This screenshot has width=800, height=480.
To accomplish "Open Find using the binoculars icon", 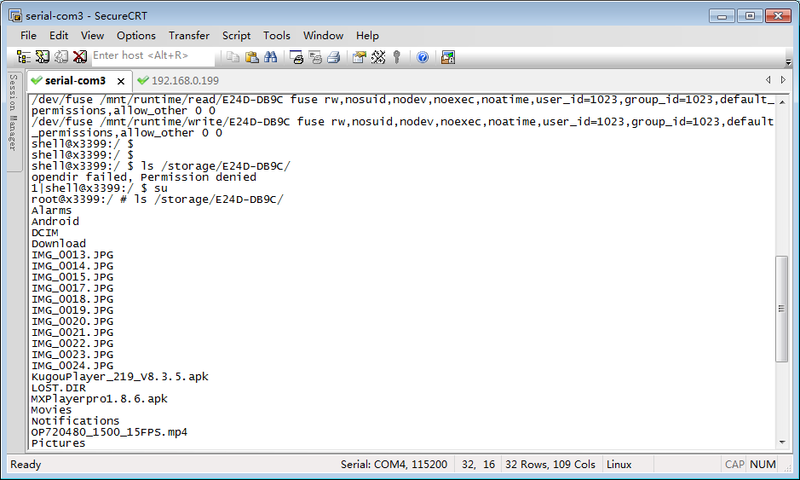I will (271, 57).
